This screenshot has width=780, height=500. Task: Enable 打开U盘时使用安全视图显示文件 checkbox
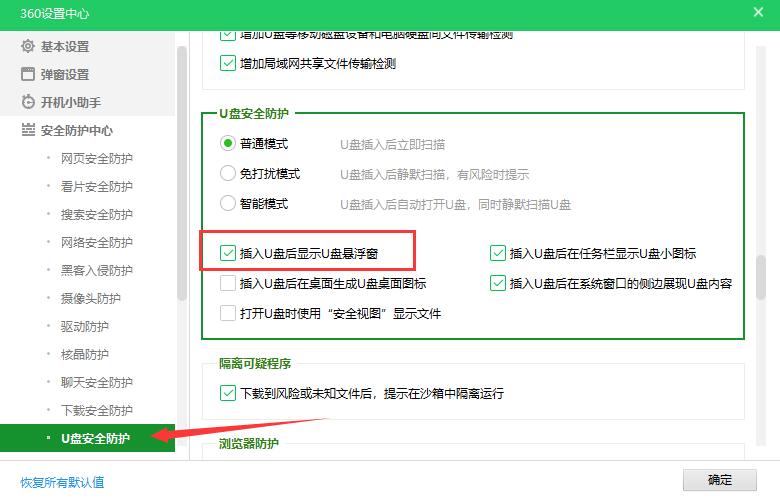point(228,314)
